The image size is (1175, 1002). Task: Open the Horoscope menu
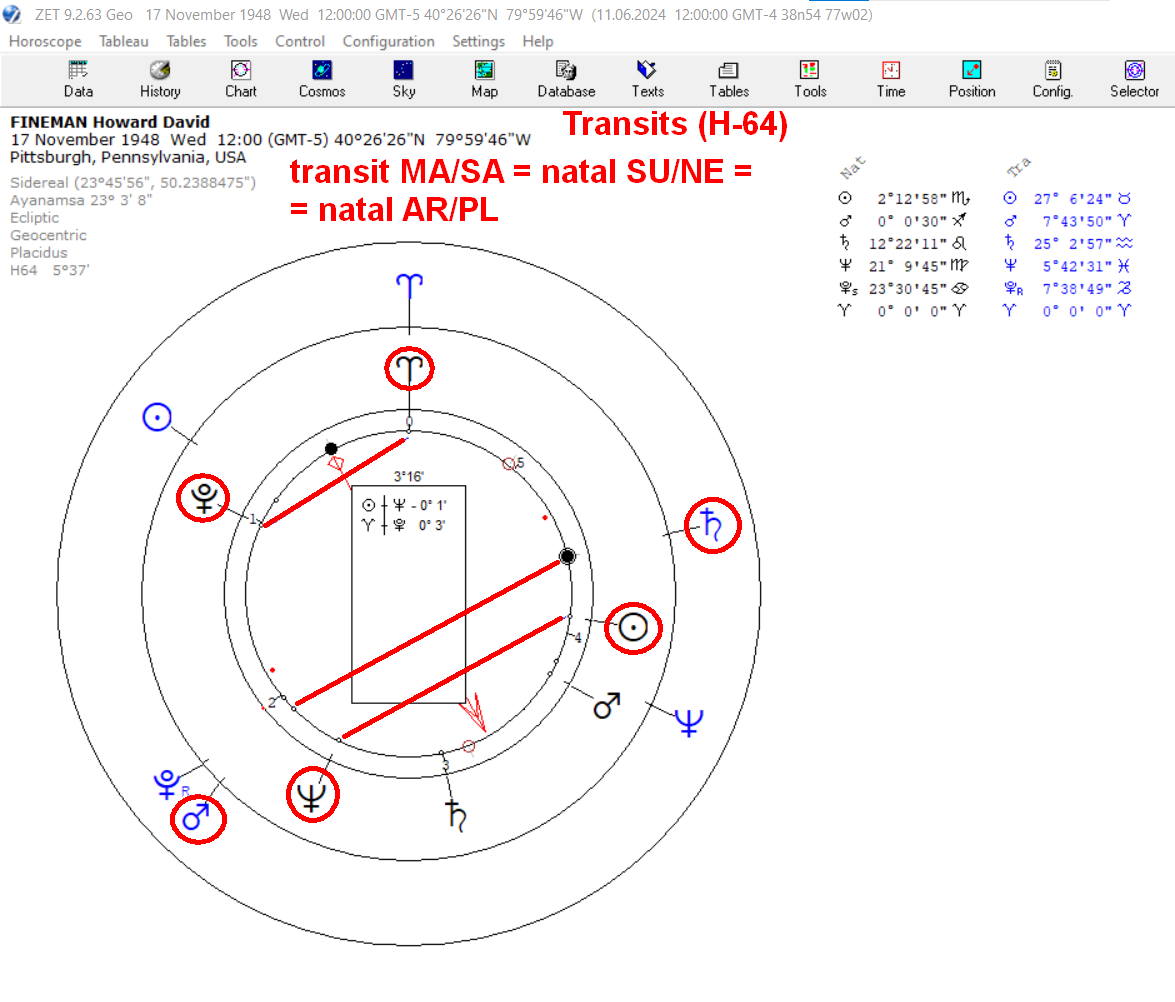point(45,41)
